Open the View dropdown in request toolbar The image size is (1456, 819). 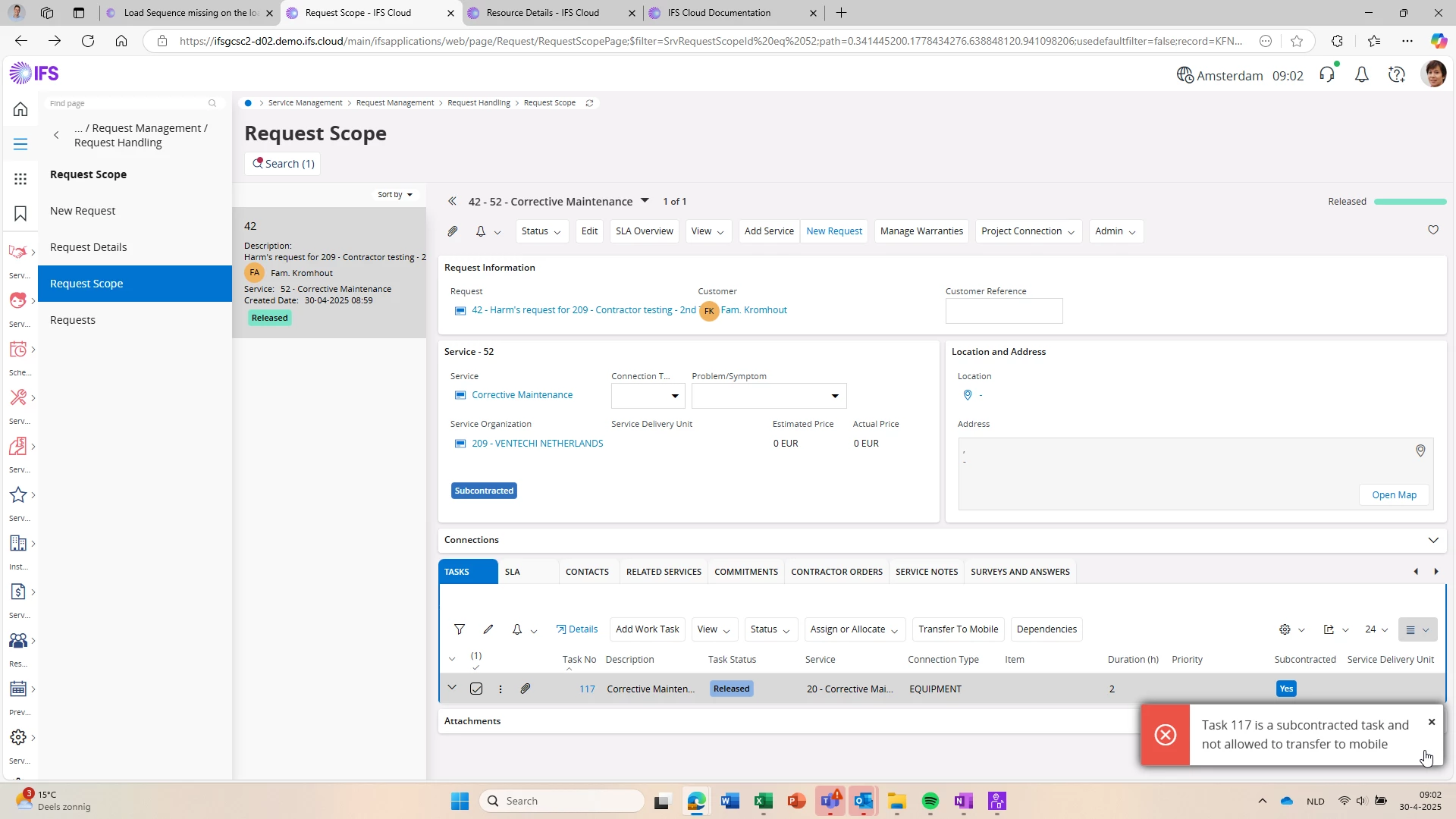708,231
